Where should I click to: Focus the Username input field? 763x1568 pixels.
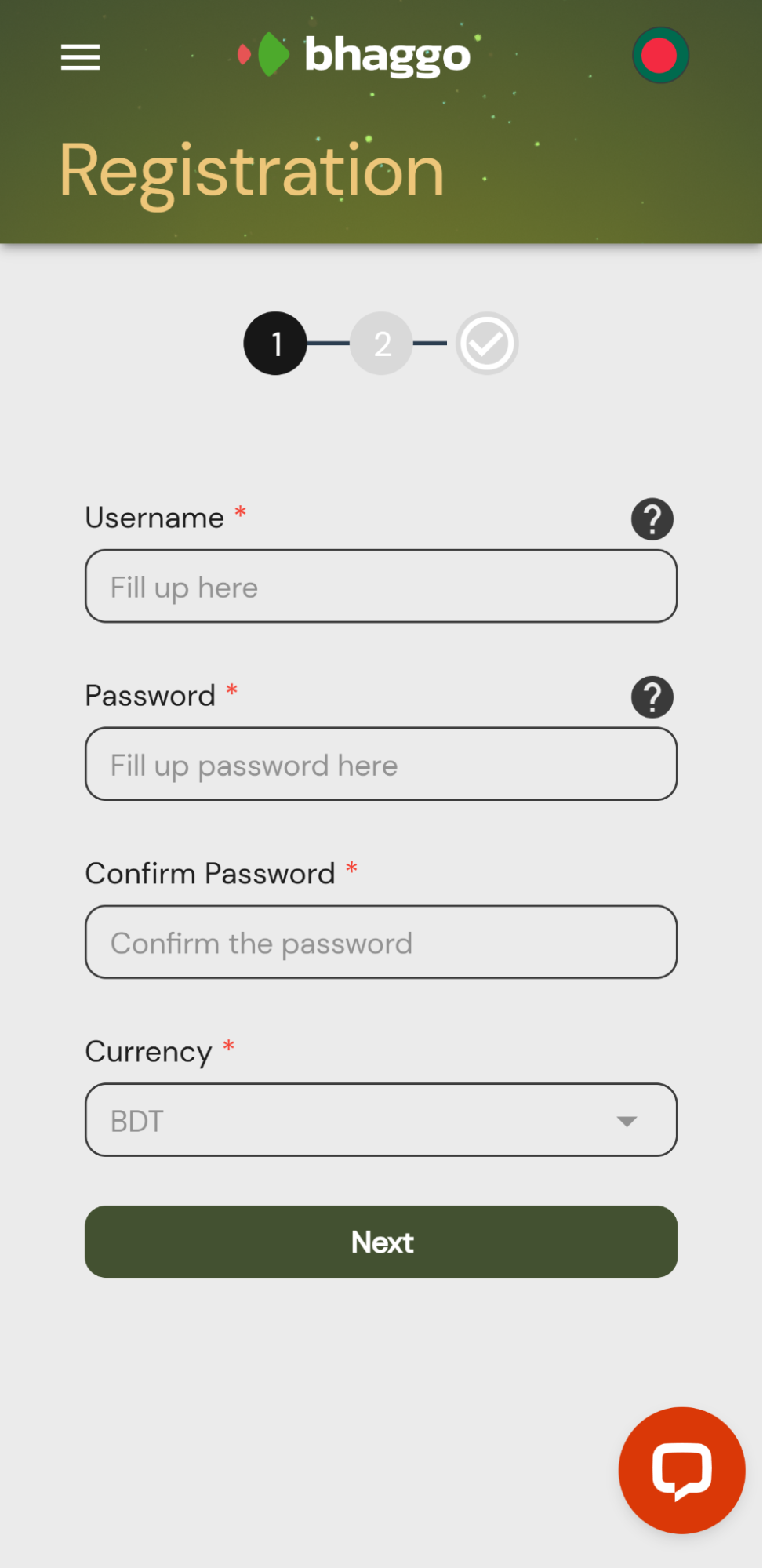tap(381, 587)
